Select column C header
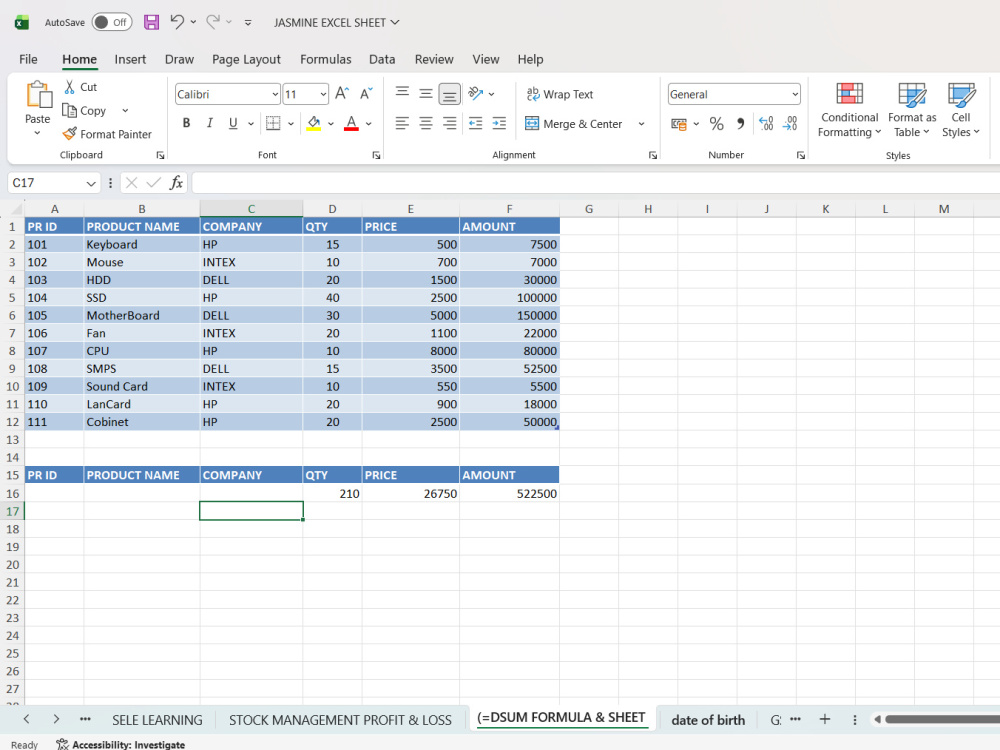Image resolution: width=1000 pixels, height=750 pixels. [251, 209]
